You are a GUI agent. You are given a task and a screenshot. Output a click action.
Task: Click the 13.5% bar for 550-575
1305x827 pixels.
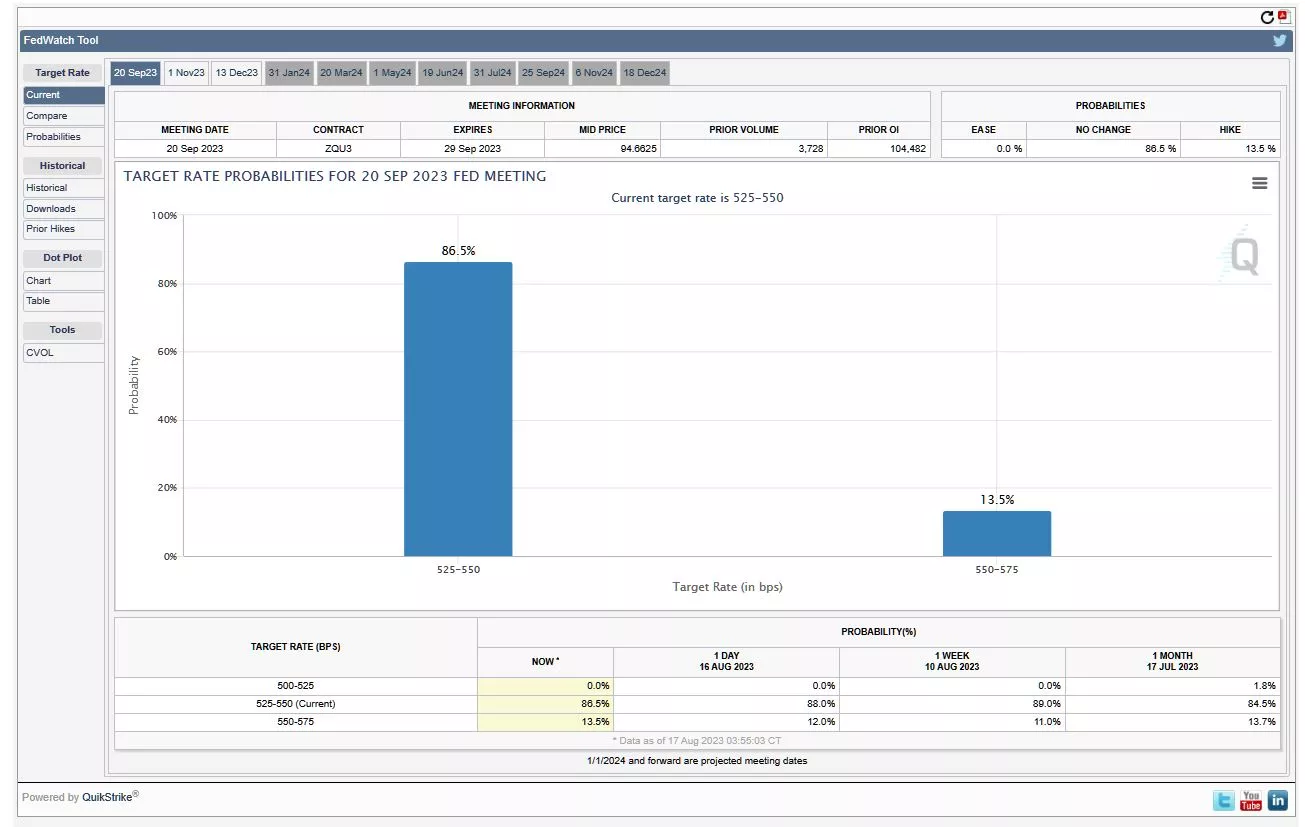click(x=996, y=534)
